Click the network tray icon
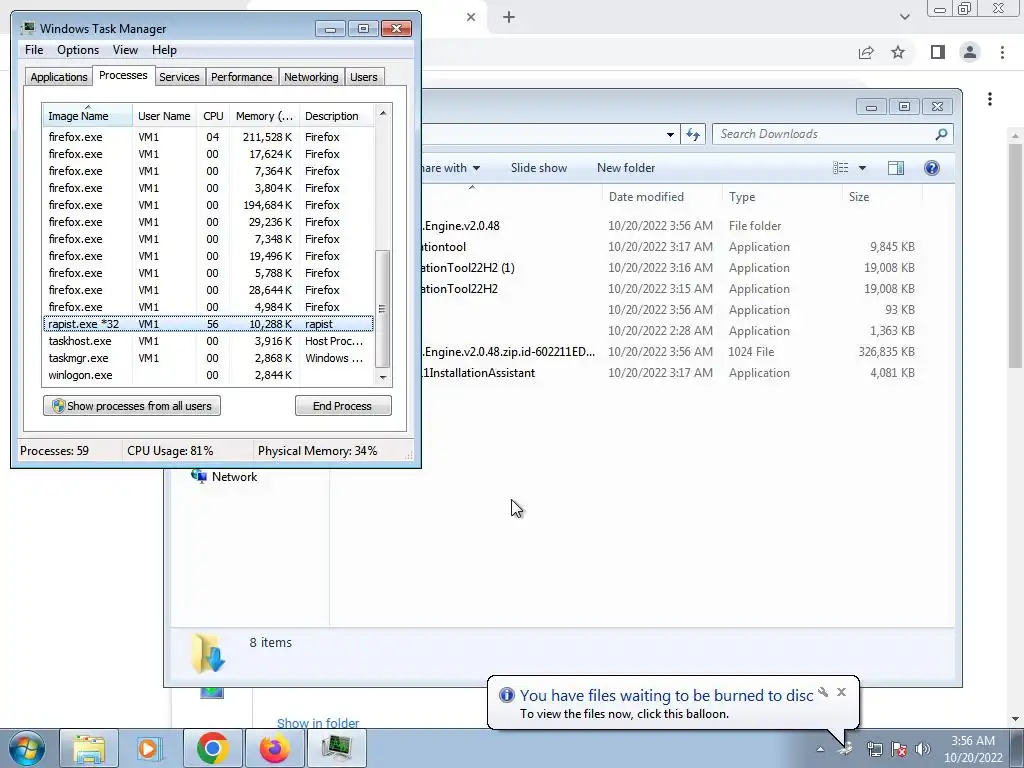 tap(874, 749)
